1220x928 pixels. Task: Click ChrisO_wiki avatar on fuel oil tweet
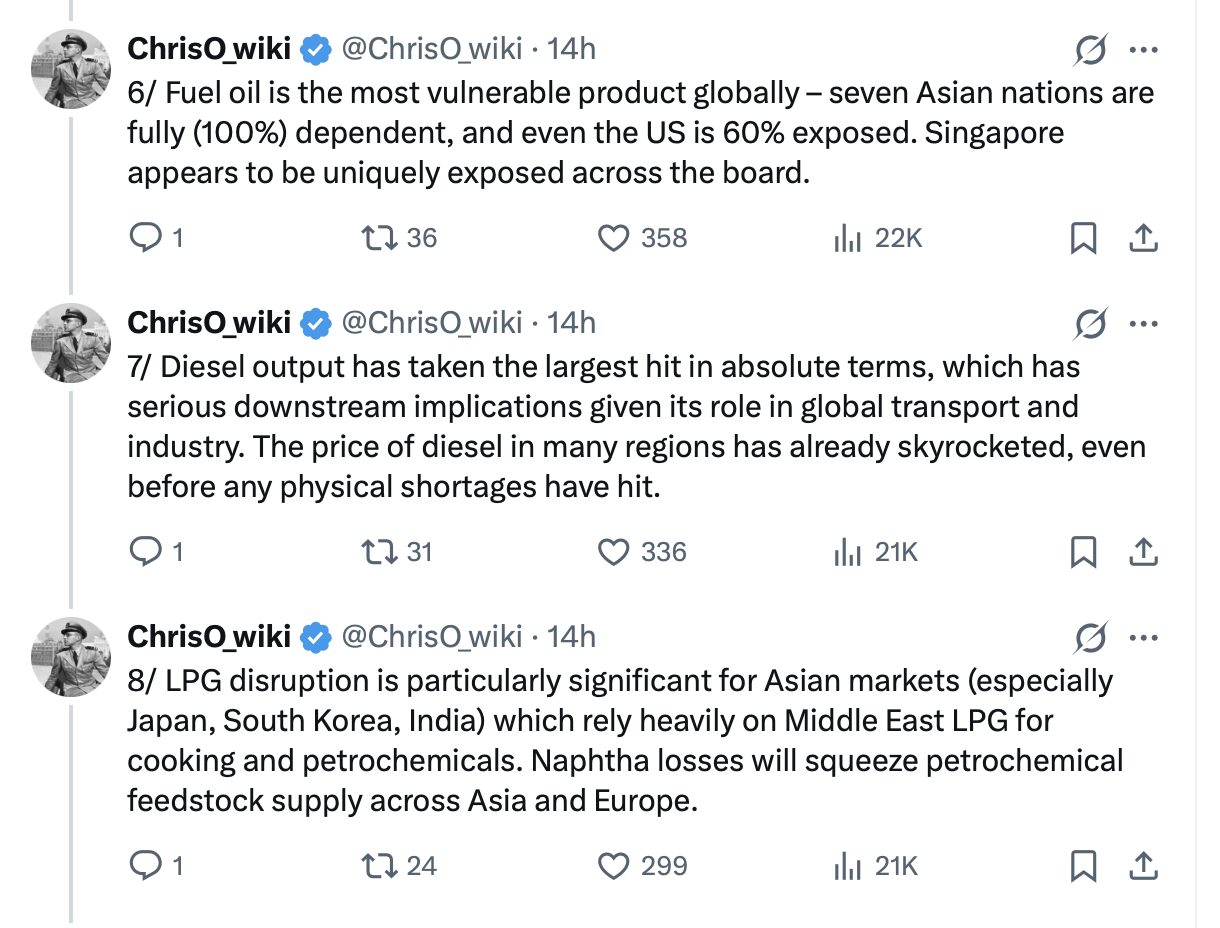71,69
